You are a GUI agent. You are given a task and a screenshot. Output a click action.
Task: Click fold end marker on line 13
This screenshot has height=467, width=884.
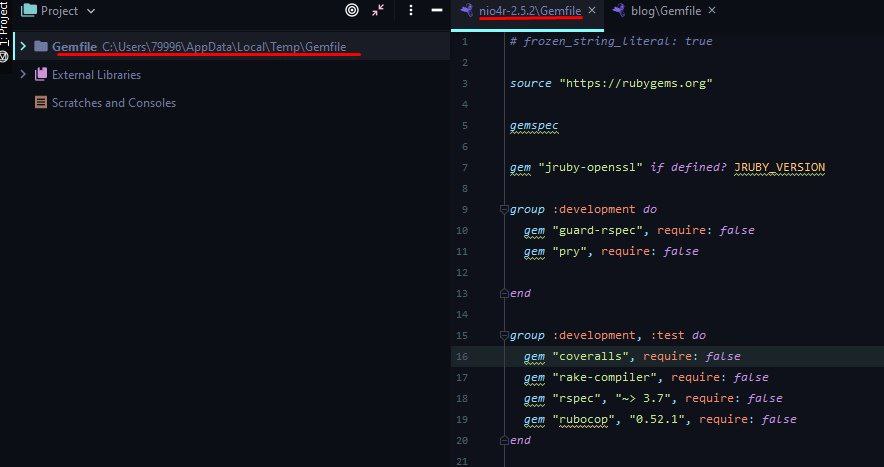pyautogui.click(x=504, y=293)
